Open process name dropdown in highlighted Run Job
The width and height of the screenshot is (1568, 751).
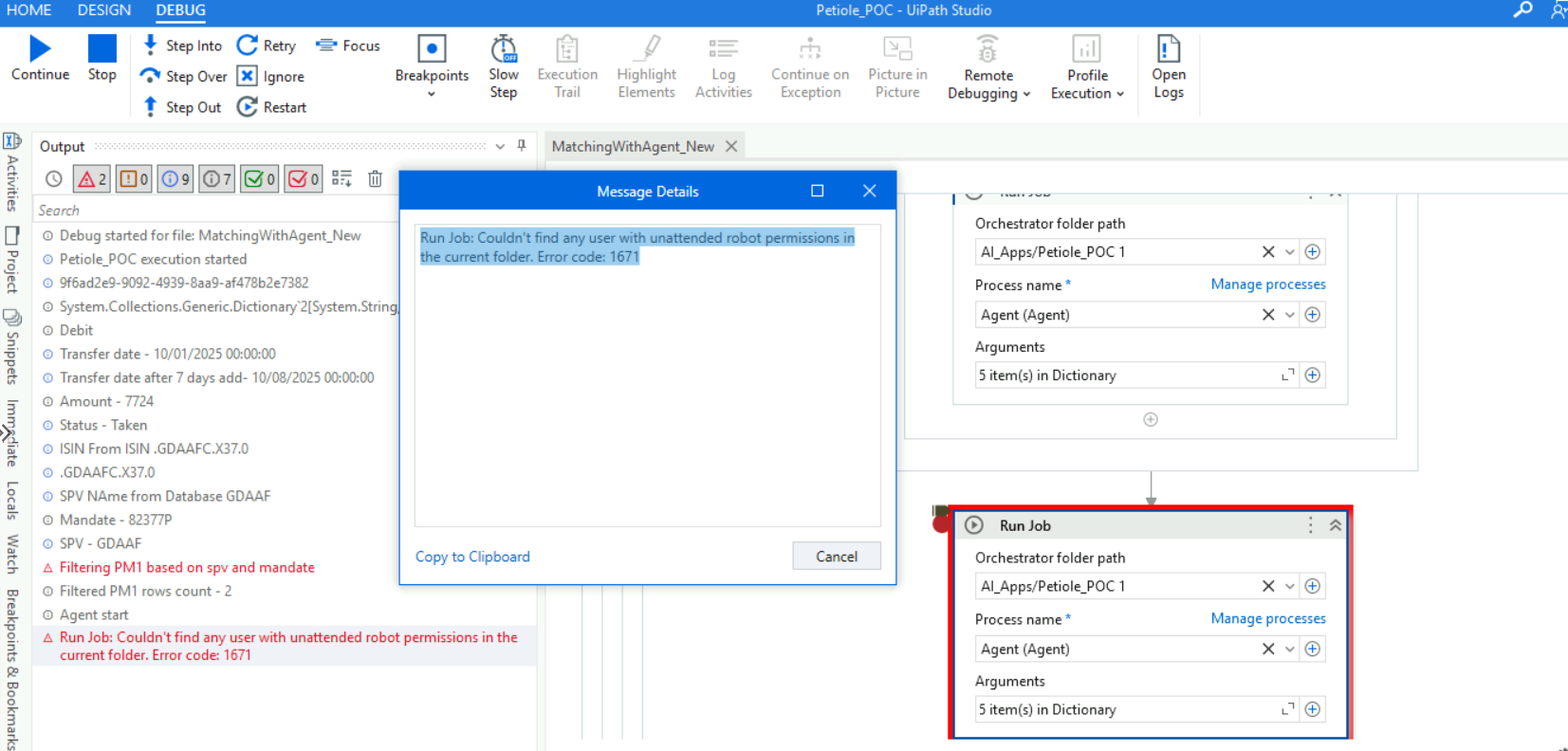point(1290,649)
